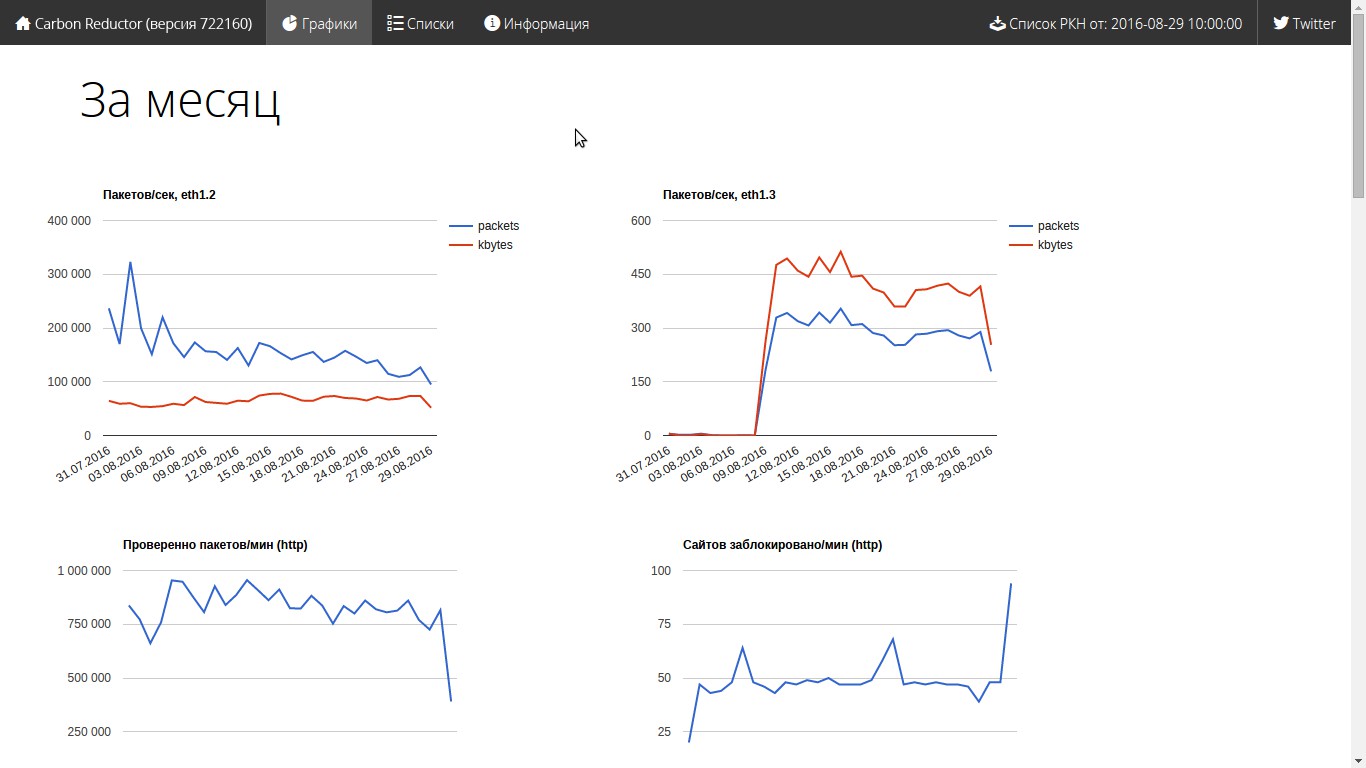Click the За месяц heading
The image size is (1366, 768).
click(180, 101)
